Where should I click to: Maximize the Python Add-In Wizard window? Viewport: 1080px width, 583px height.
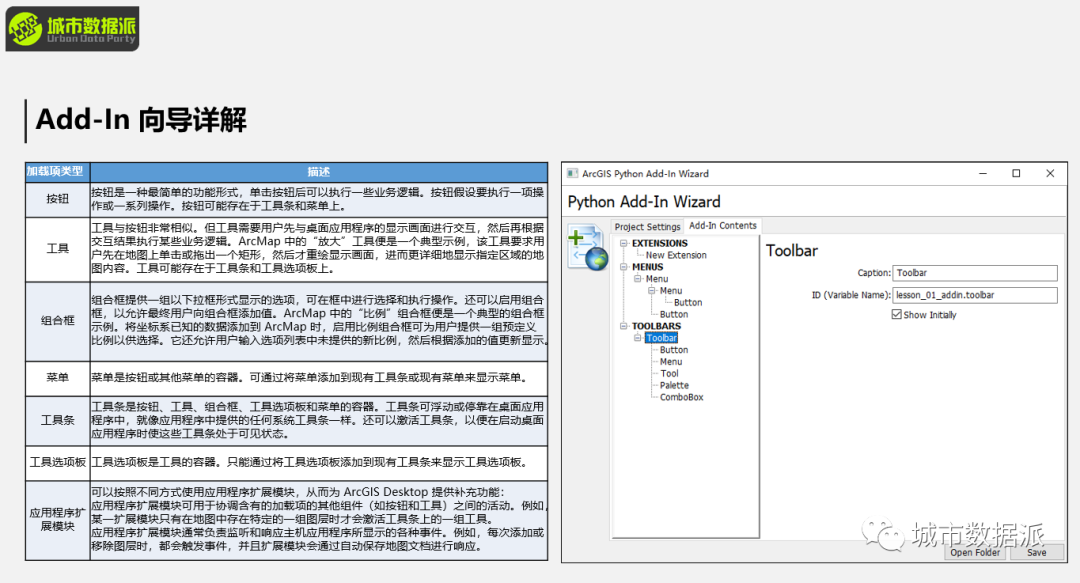click(1016, 174)
